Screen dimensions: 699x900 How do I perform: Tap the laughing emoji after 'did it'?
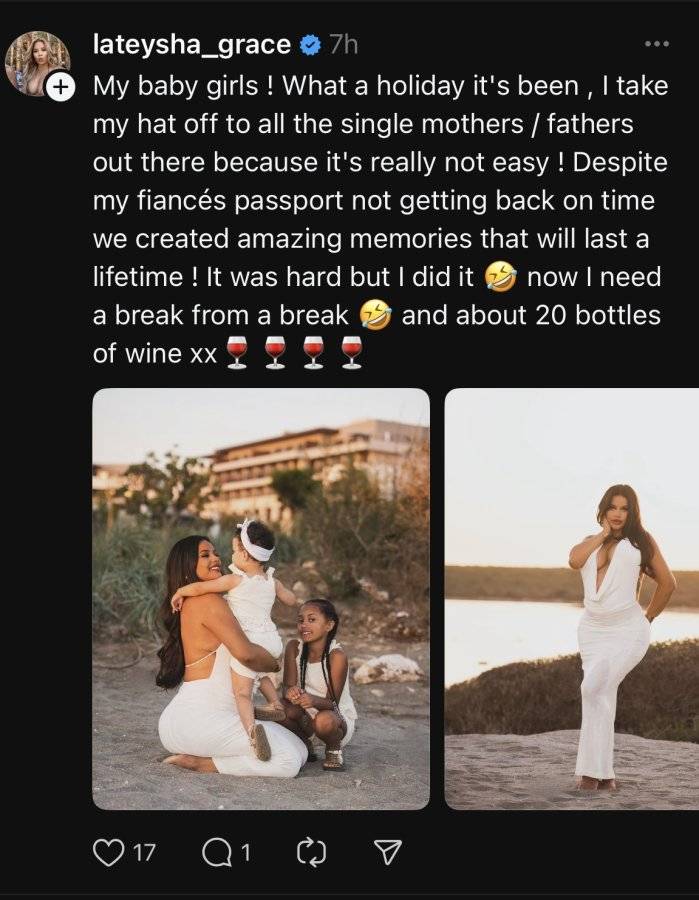pyautogui.click(x=501, y=277)
